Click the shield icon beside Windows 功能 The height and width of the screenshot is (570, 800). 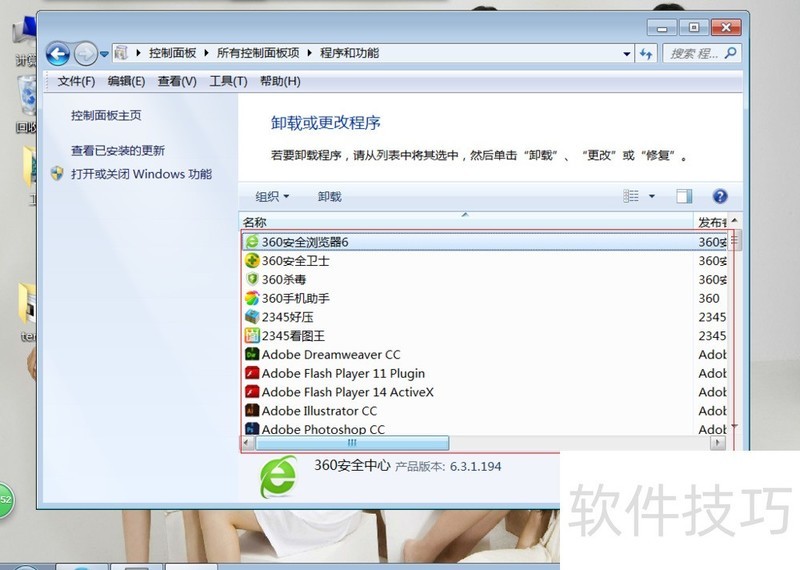point(57,174)
